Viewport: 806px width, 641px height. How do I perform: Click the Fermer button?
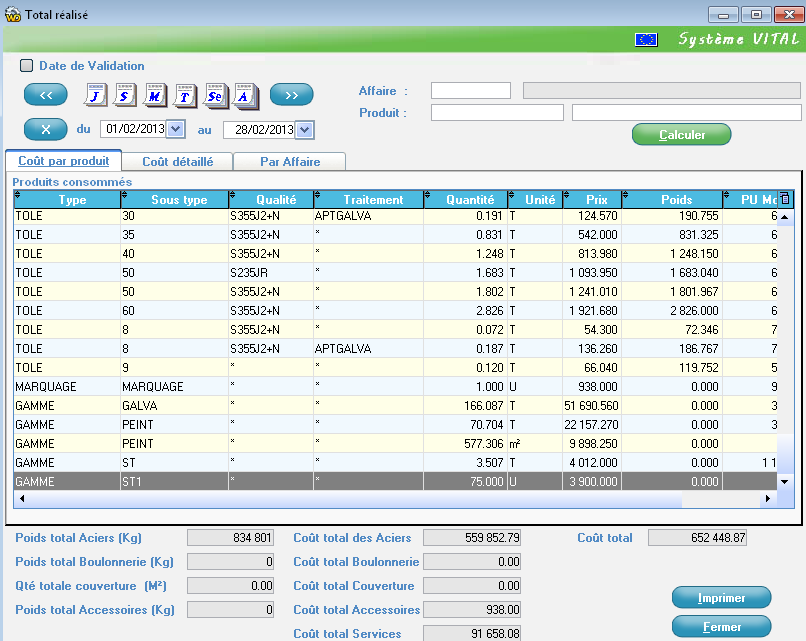721,627
